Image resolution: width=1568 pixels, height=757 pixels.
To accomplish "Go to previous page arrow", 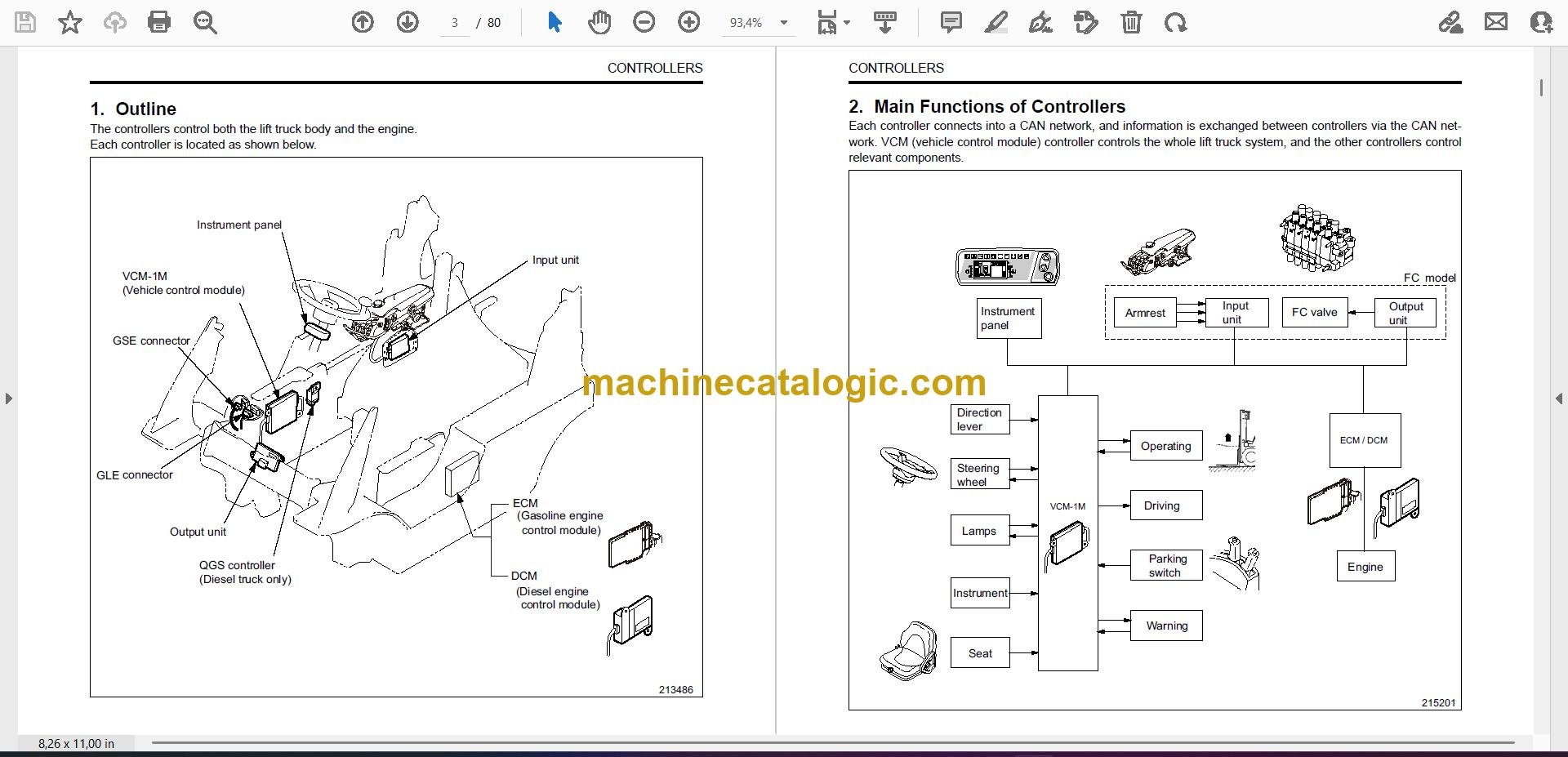I will point(363,22).
